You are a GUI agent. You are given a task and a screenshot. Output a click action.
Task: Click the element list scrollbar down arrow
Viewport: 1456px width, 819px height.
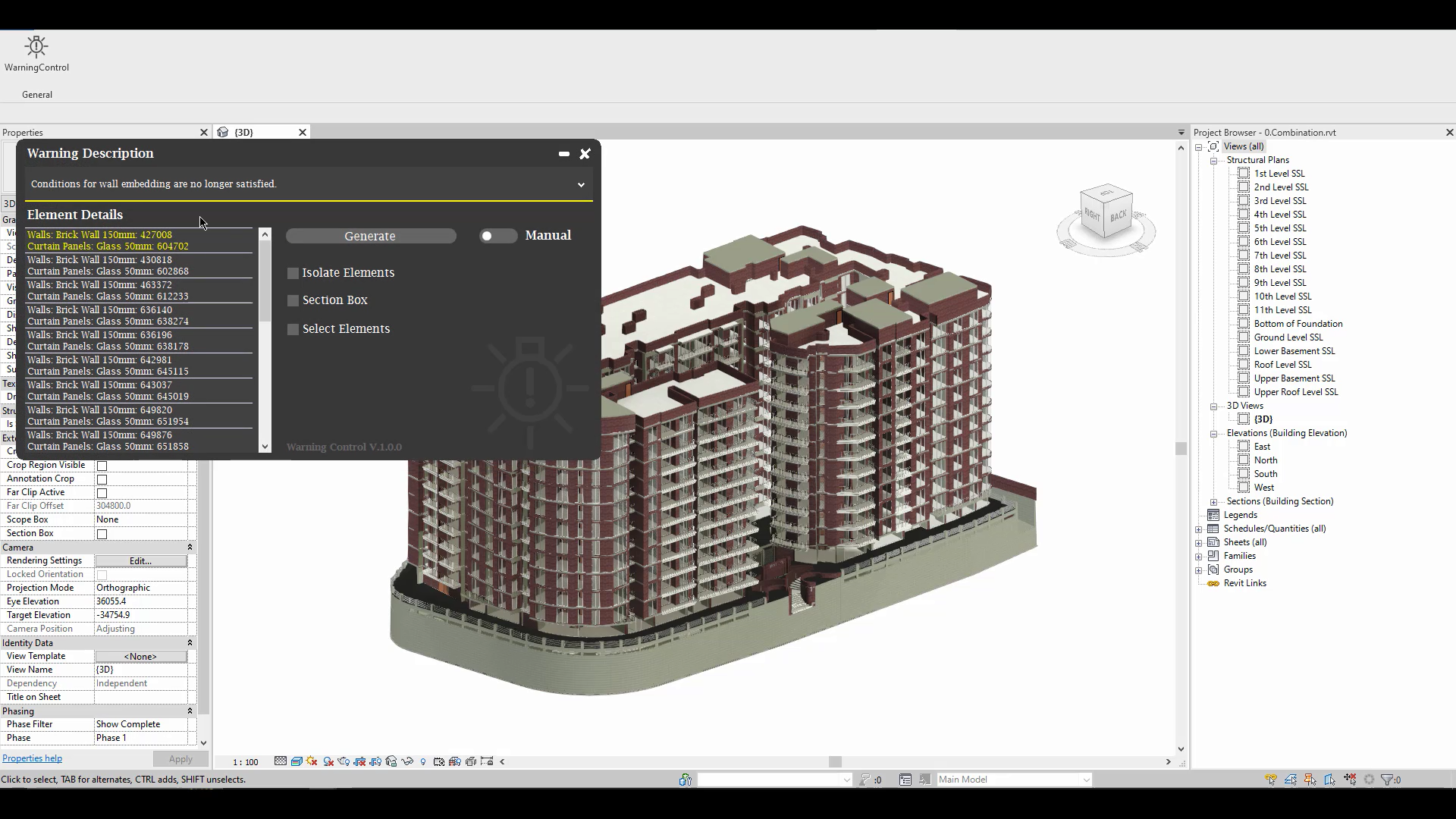(265, 447)
